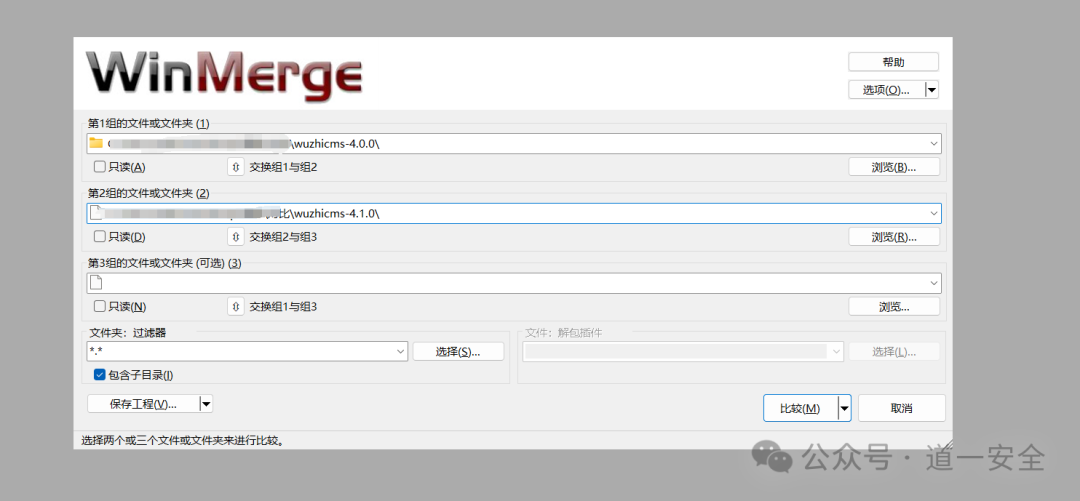Open the 选项(O)... button

pyautogui.click(x=886, y=90)
